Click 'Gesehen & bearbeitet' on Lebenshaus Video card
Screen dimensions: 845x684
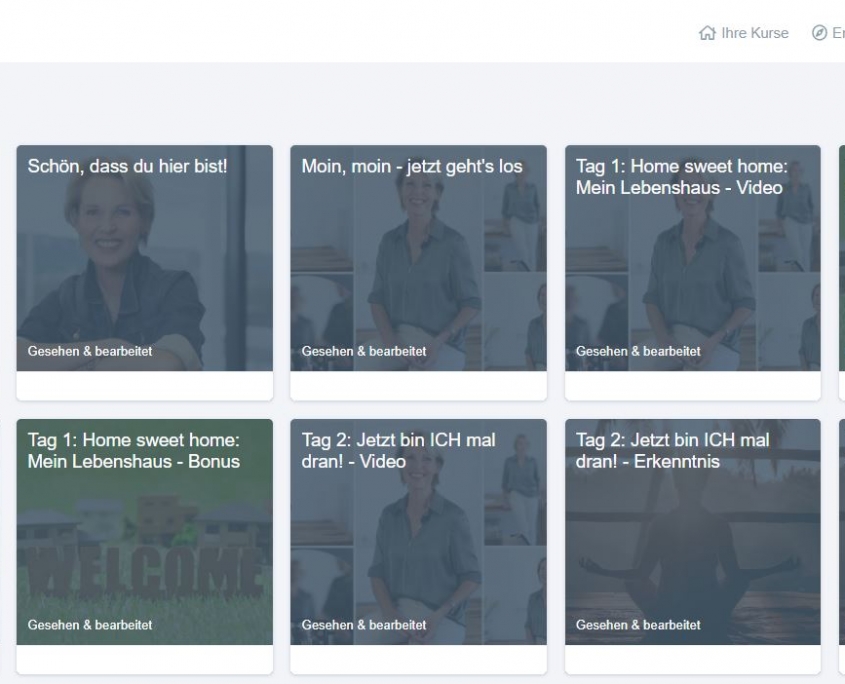coord(638,351)
